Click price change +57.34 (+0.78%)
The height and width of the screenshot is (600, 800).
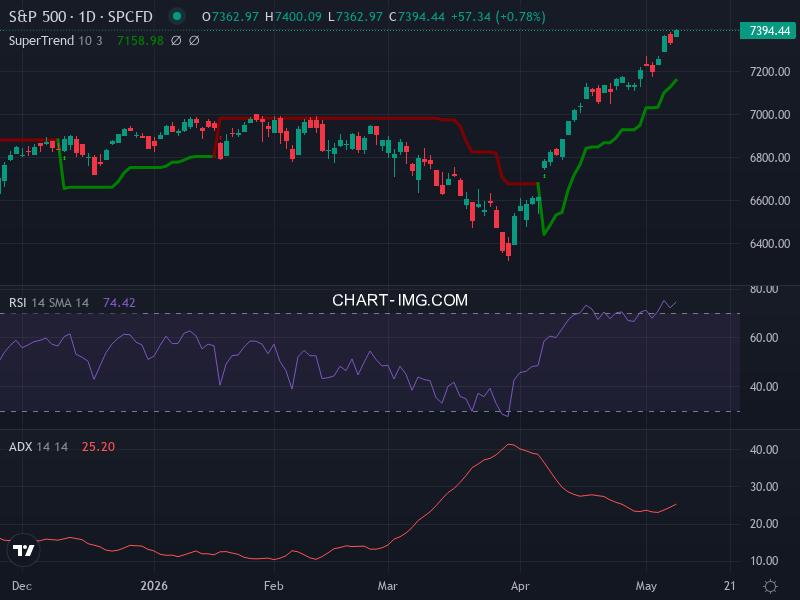click(498, 17)
